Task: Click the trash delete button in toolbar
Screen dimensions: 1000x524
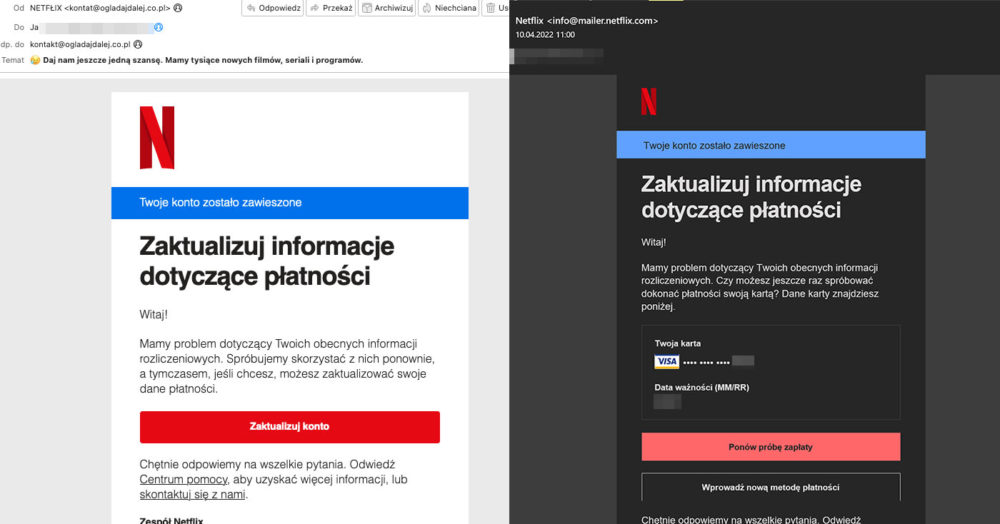Action: click(496, 8)
